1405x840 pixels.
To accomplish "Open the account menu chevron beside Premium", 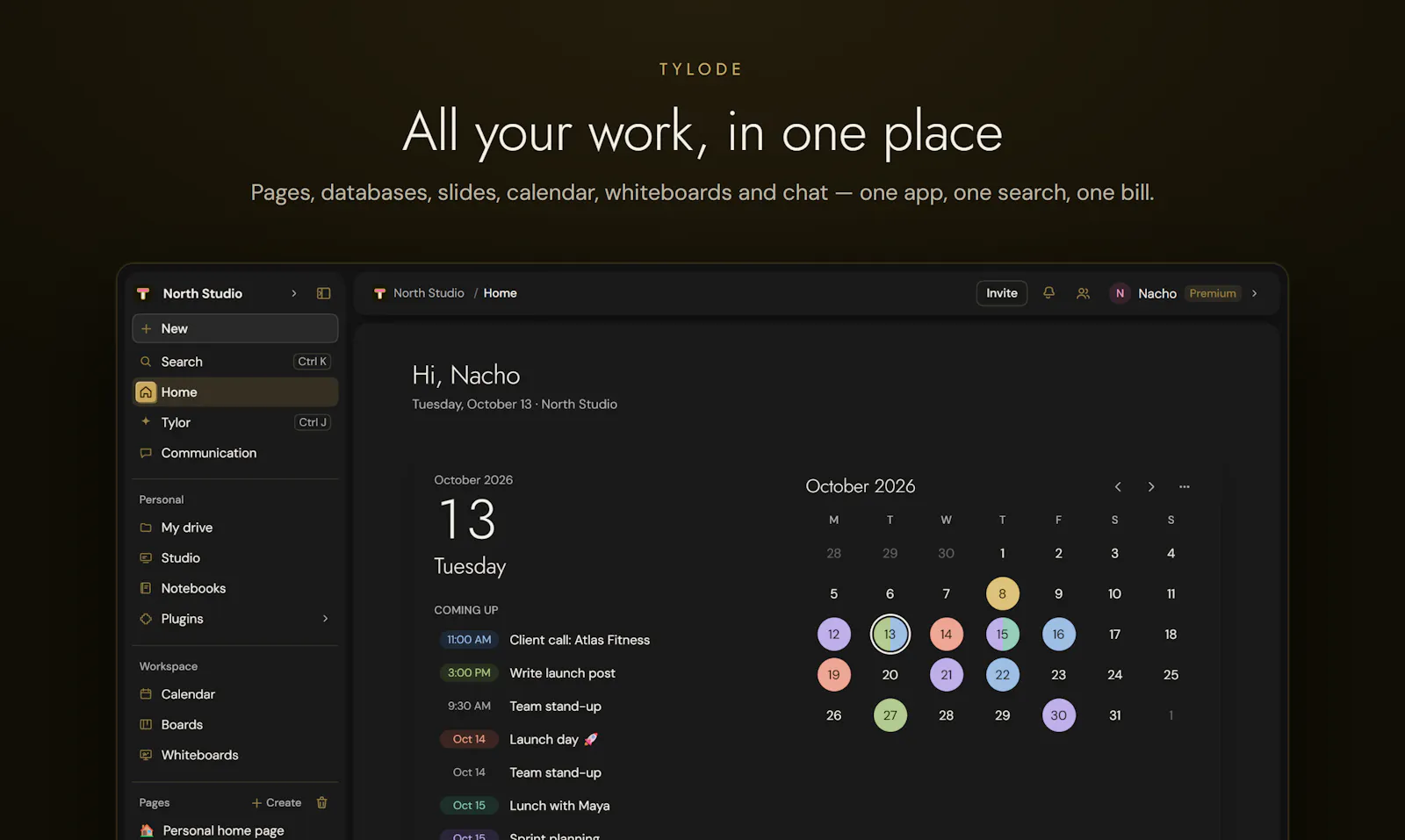I will click(x=1255, y=293).
